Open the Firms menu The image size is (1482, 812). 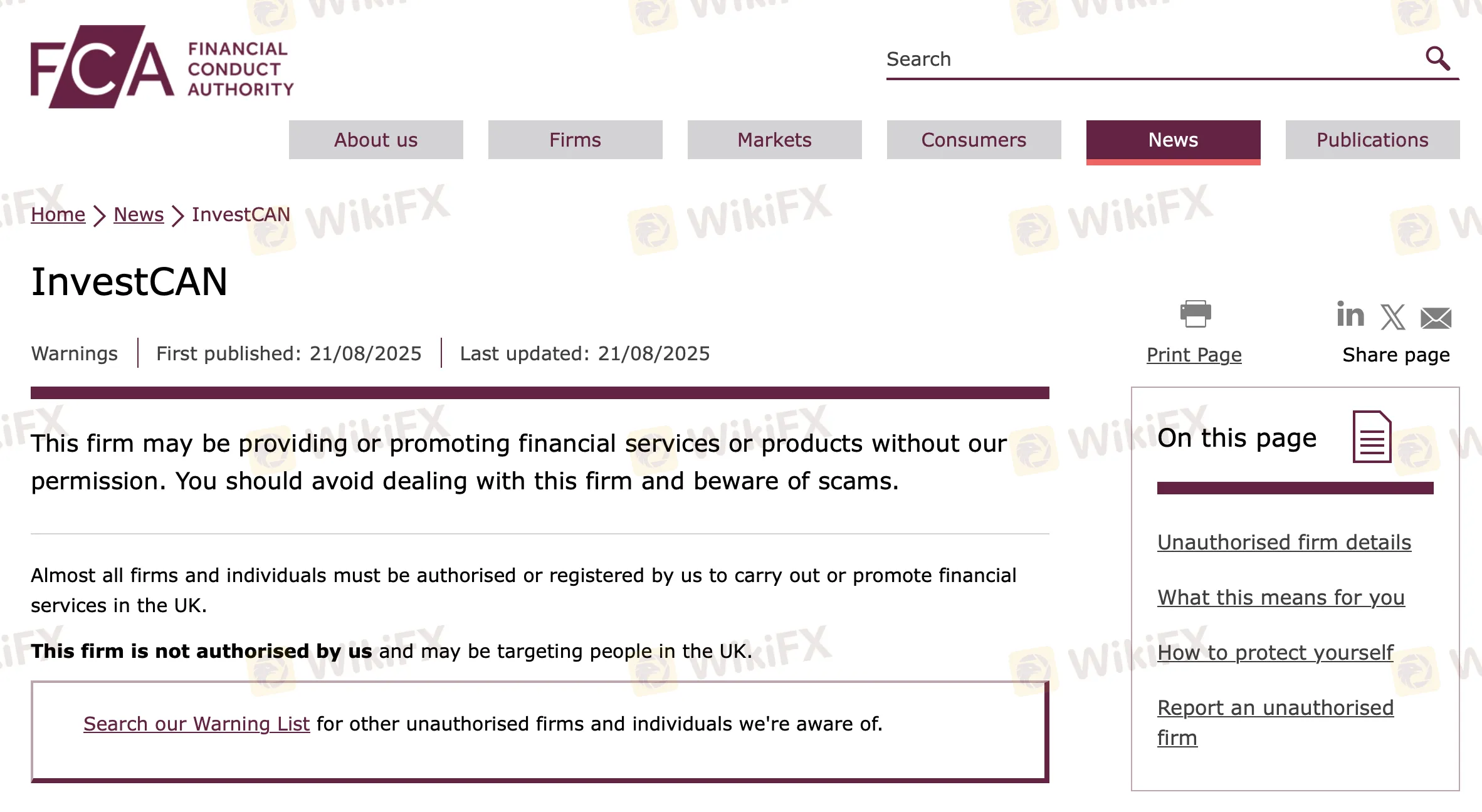pyautogui.click(x=575, y=140)
